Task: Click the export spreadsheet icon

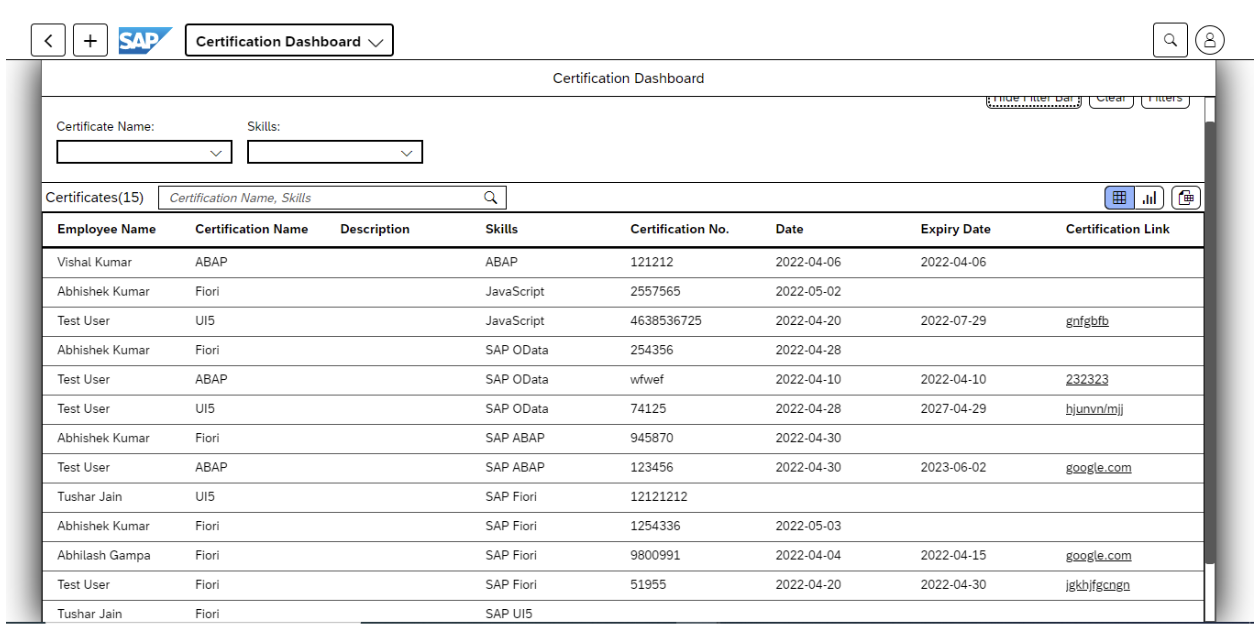Action: [x=1185, y=197]
